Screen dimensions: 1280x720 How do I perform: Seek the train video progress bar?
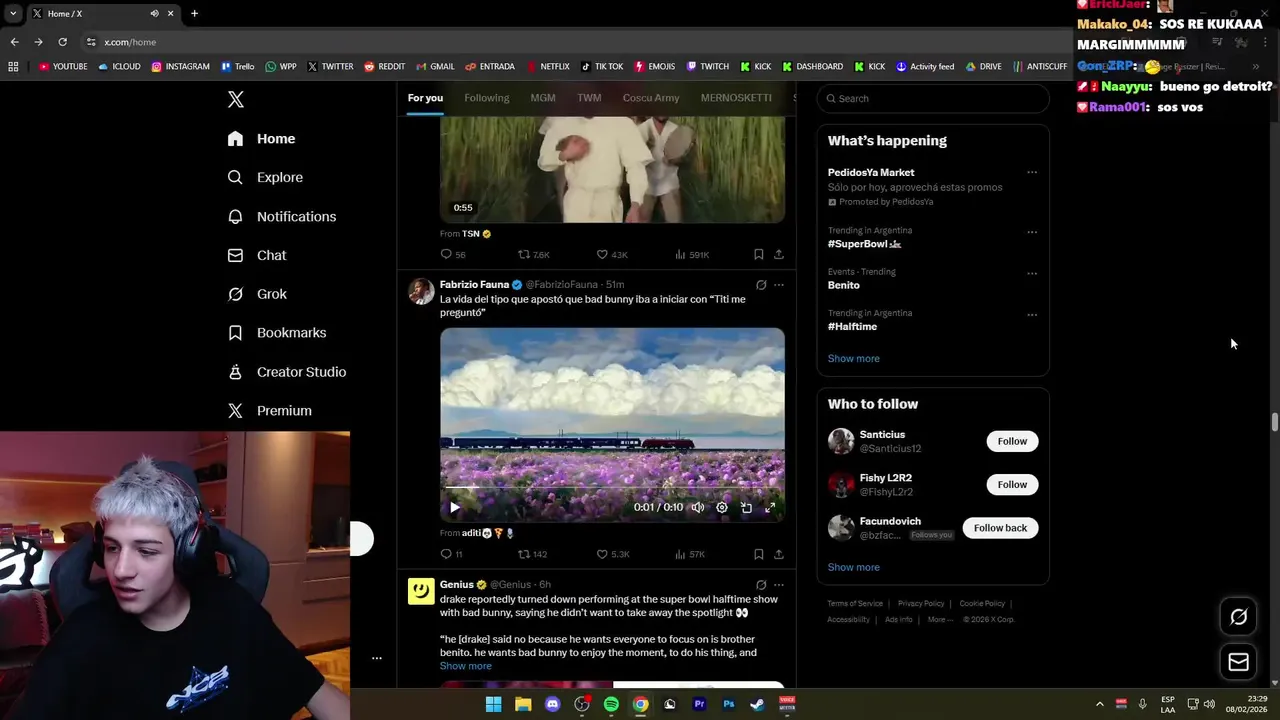point(612,488)
